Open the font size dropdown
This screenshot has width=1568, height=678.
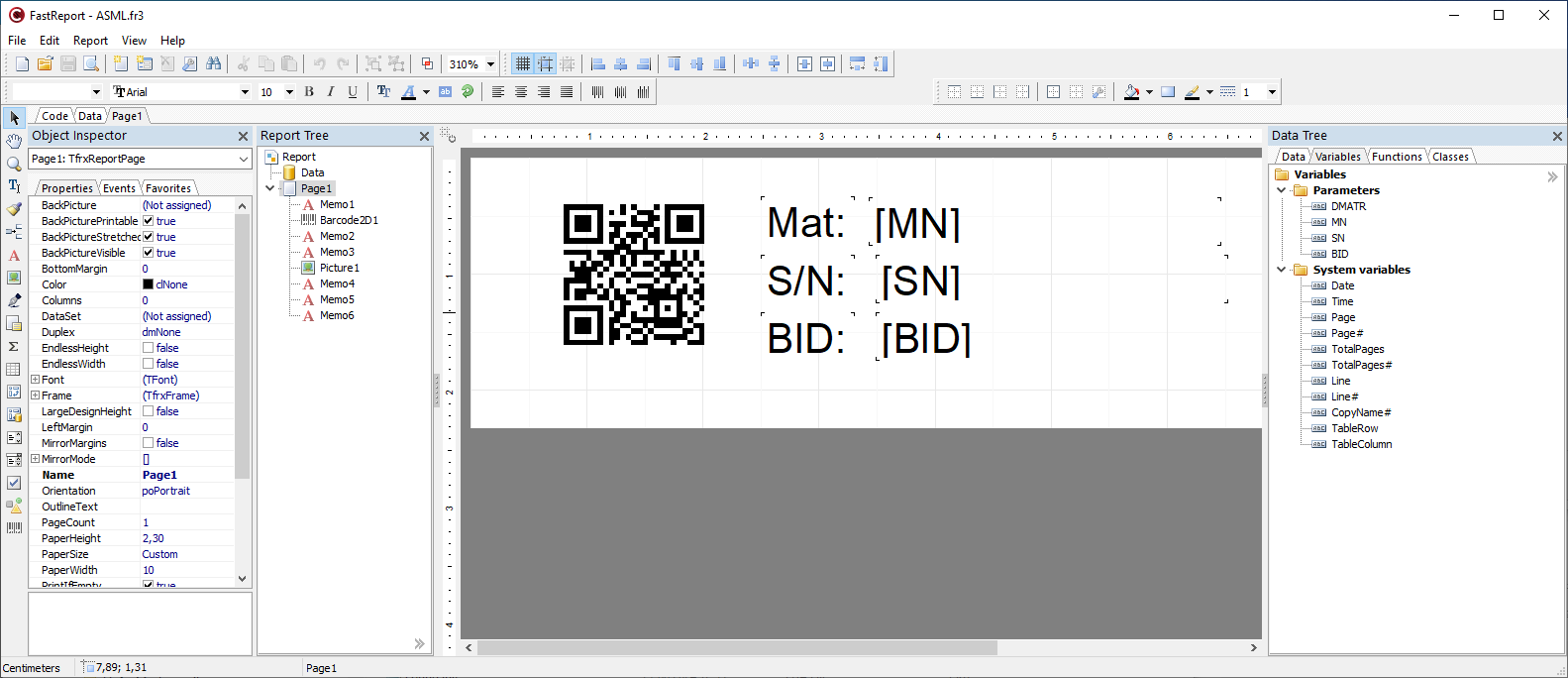289,92
